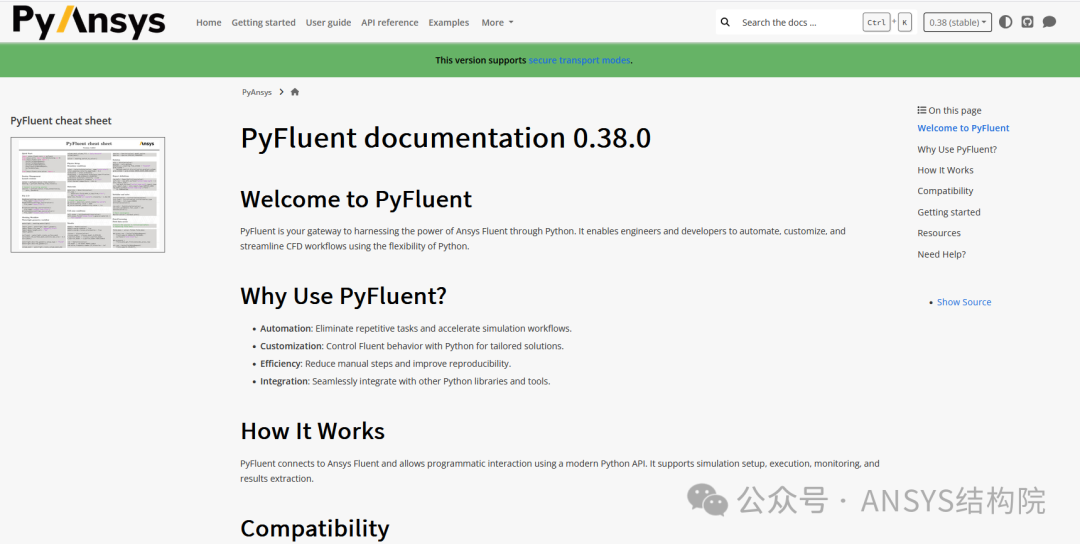Click the search magnifier icon
Screen dimensions: 1080x544
tap(725, 22)
